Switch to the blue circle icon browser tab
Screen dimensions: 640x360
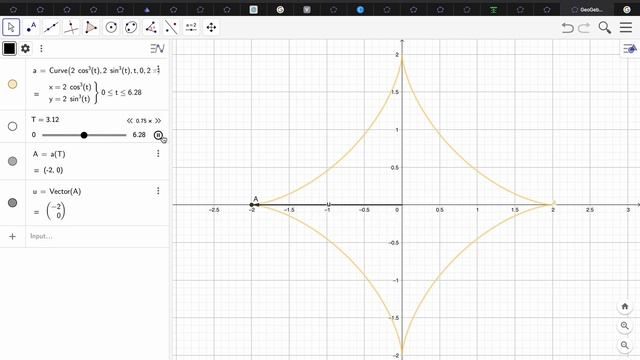tap(360, 9)
